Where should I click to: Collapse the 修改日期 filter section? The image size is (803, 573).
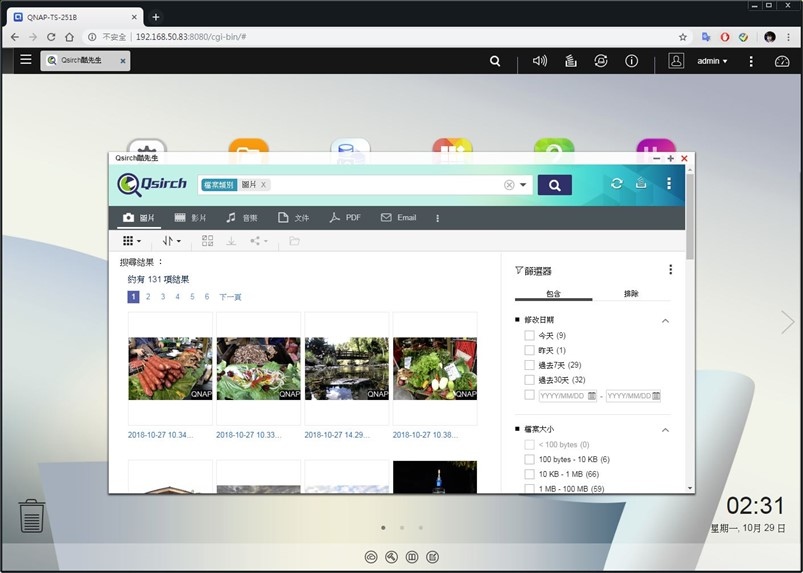(665, 321)
